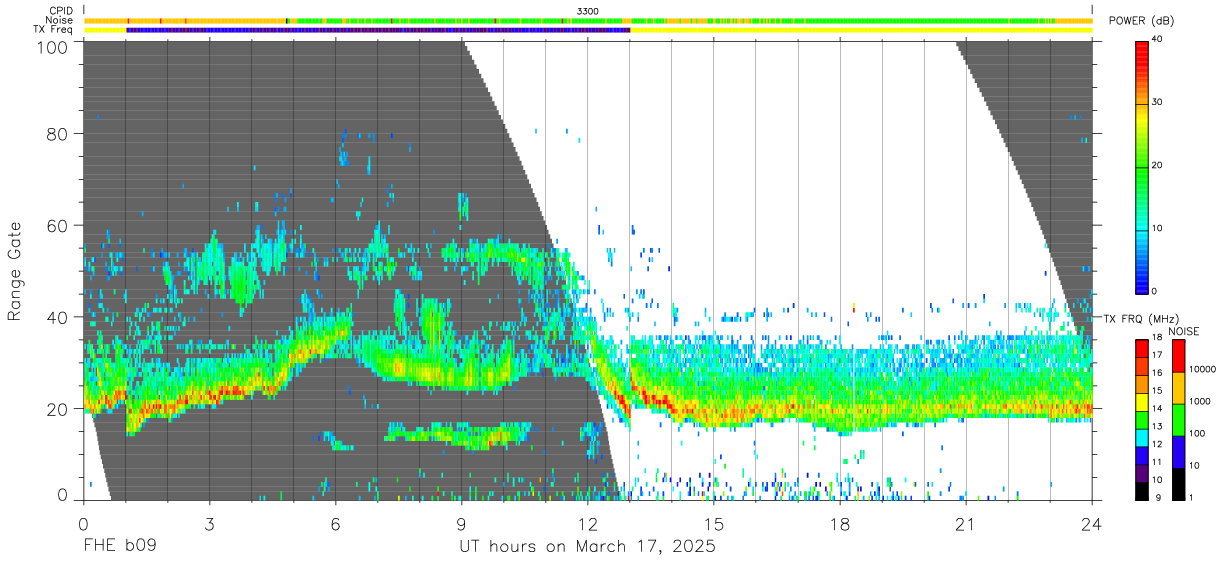1228x567 pixels.
Task: Select the CPID label
Action: pos(60,10)
